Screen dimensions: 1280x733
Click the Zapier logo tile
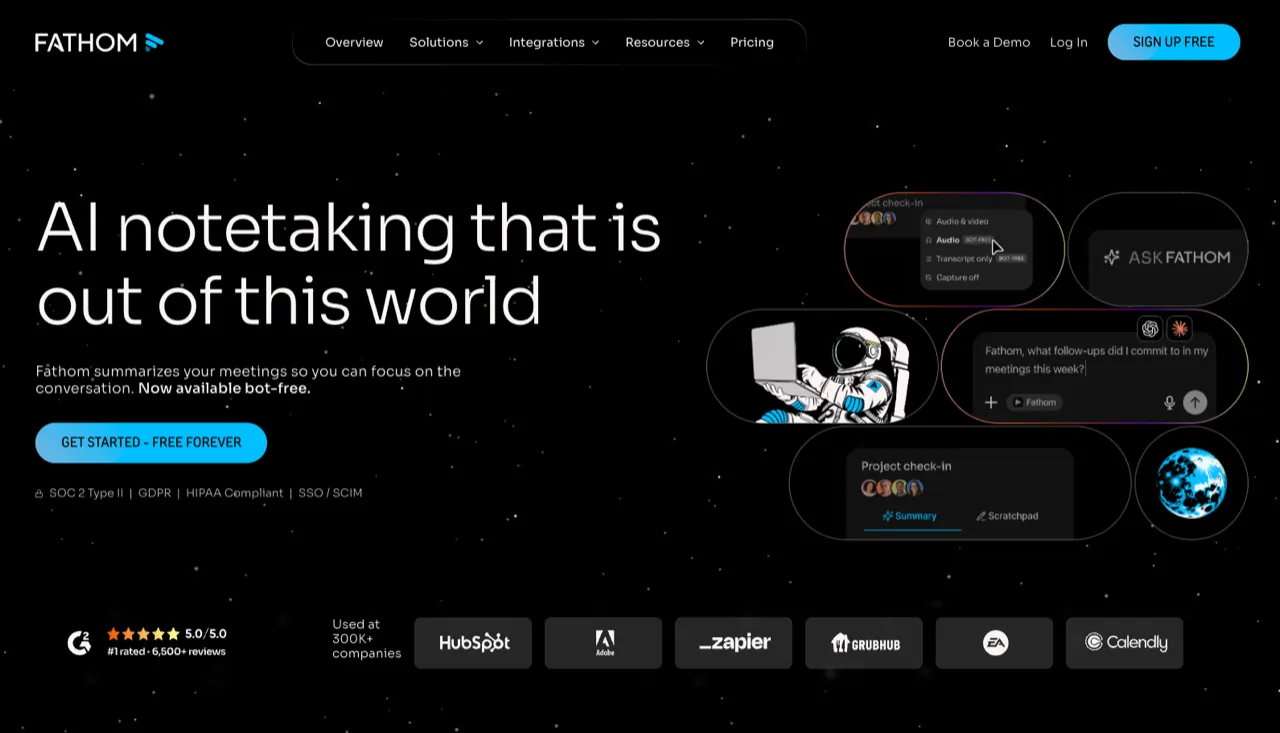(734, 643)
